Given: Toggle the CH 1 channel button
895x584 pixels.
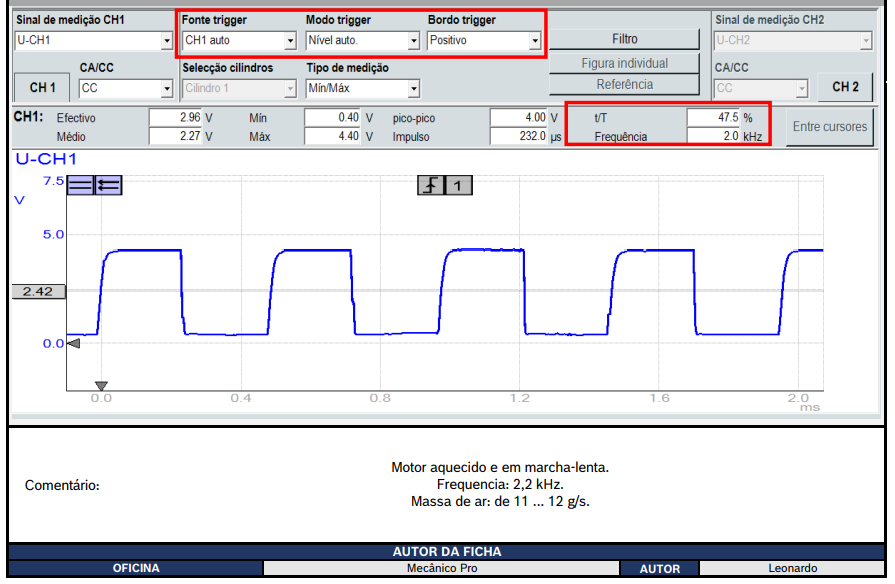Looking at the screenshot, I should (42, 88).
